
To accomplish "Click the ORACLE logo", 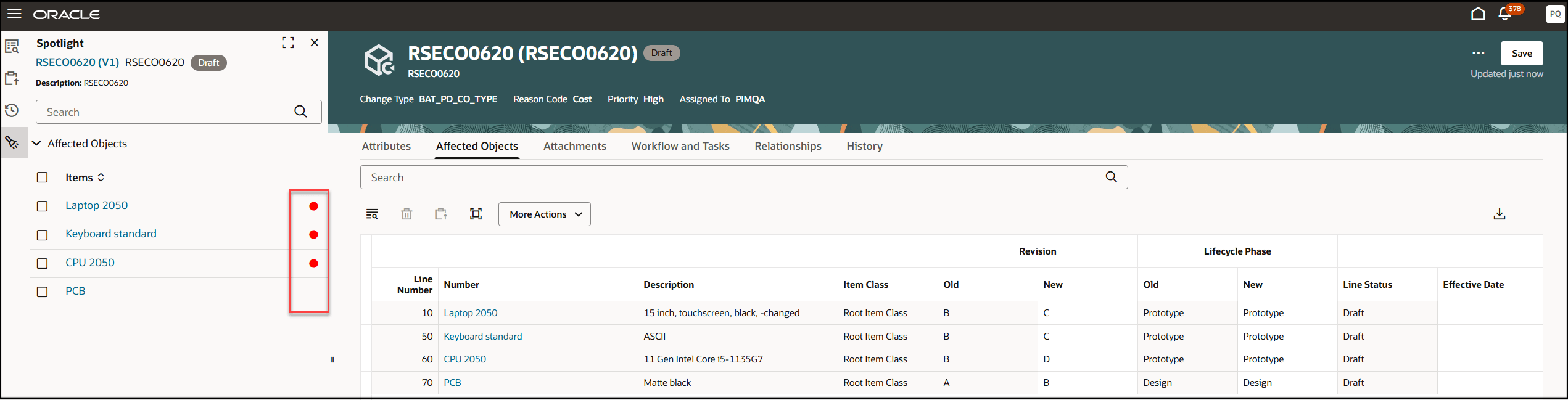I will pyautogui.click(x=67, y=14).
